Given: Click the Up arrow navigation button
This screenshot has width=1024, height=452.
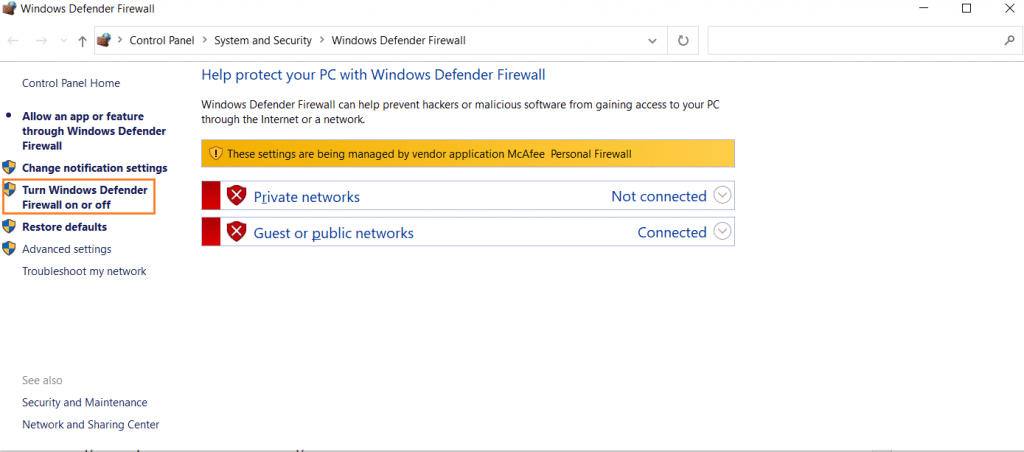Looking at the screenshot, I should pyautogui.click(x=82, y=41).
